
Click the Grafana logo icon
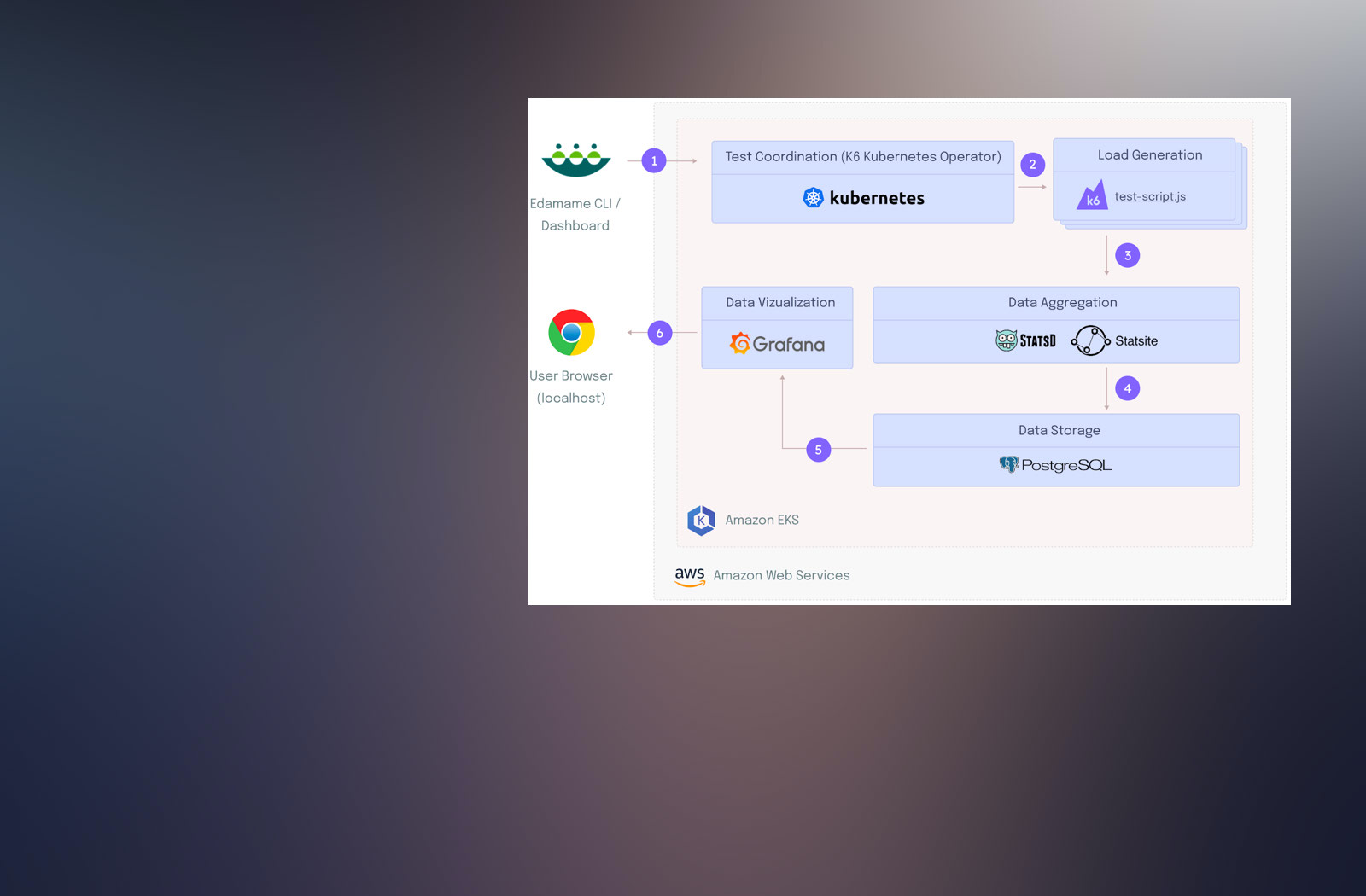pos(739,343)
